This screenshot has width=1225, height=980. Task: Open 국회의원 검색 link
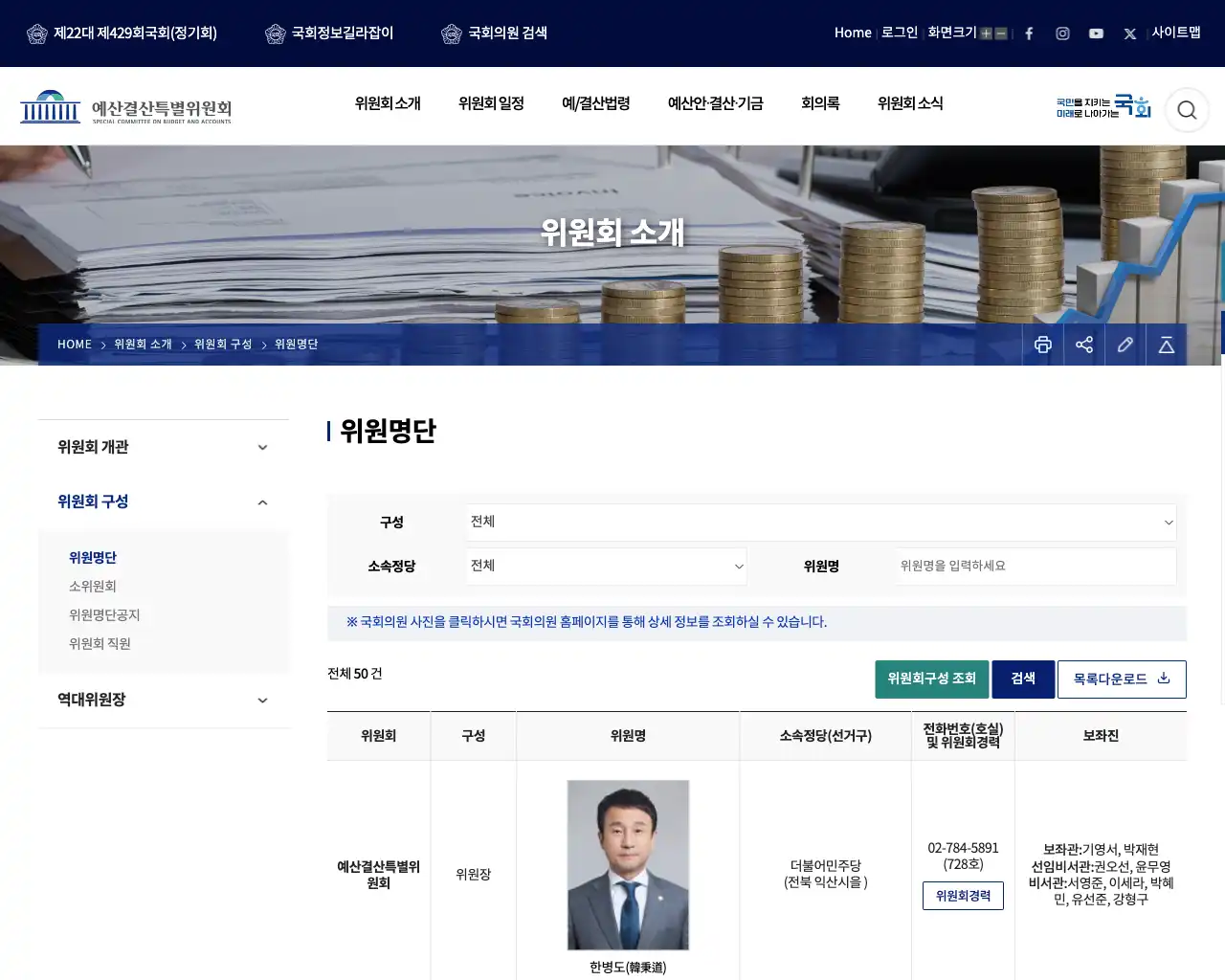(x=494, y=33)
